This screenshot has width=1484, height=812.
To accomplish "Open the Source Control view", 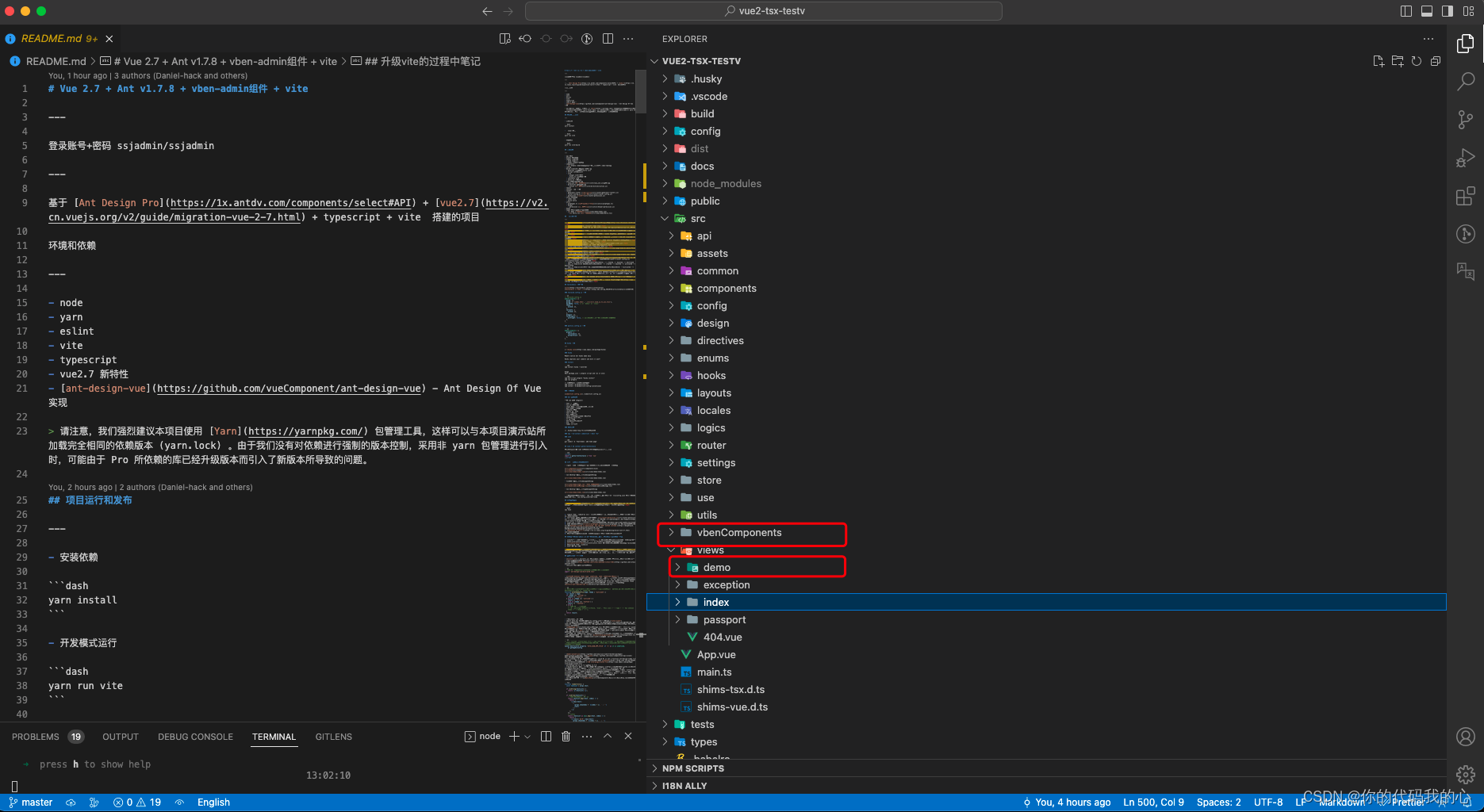I will point(1465,120).
